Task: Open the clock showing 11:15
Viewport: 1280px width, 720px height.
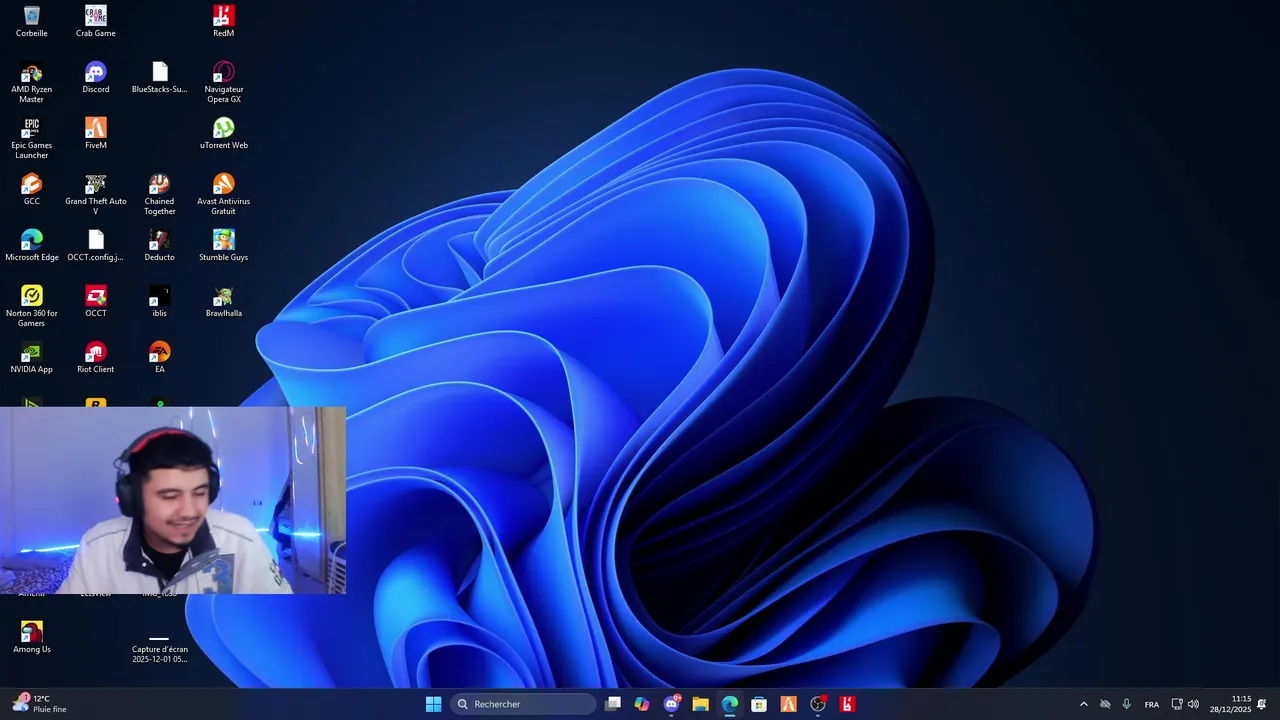Action: (1231, 704)
